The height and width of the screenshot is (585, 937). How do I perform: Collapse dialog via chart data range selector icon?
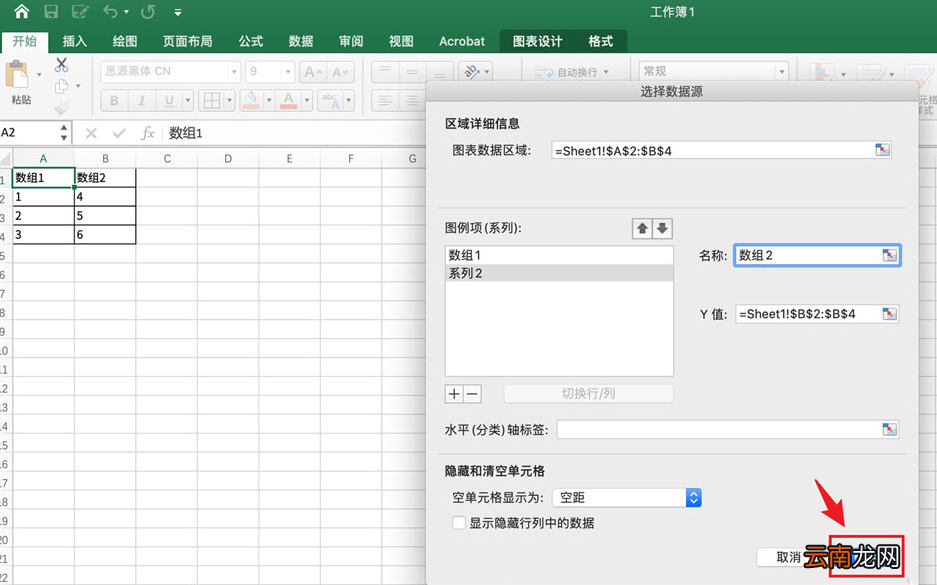click(x=883, y=150)
